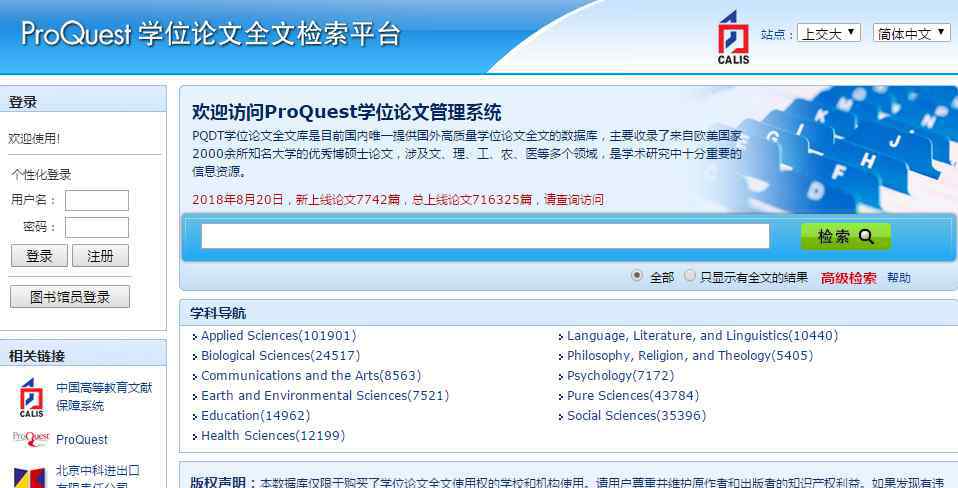This screenshot has height=488, width=958.
Task: Click the green 检索 search button
Action: [x=846, y=236]
